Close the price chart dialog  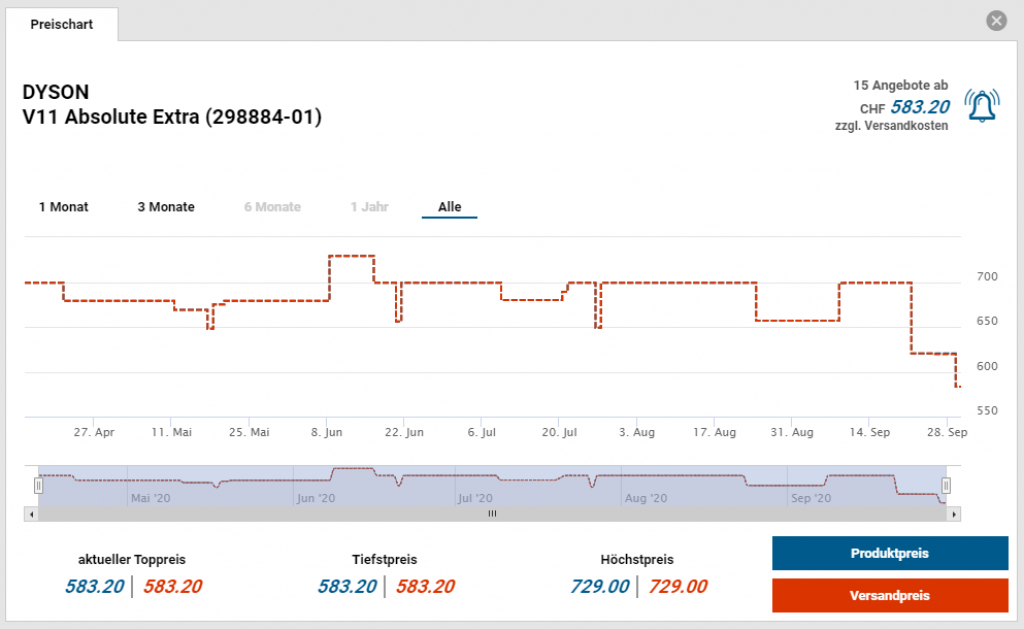point(995,20)
